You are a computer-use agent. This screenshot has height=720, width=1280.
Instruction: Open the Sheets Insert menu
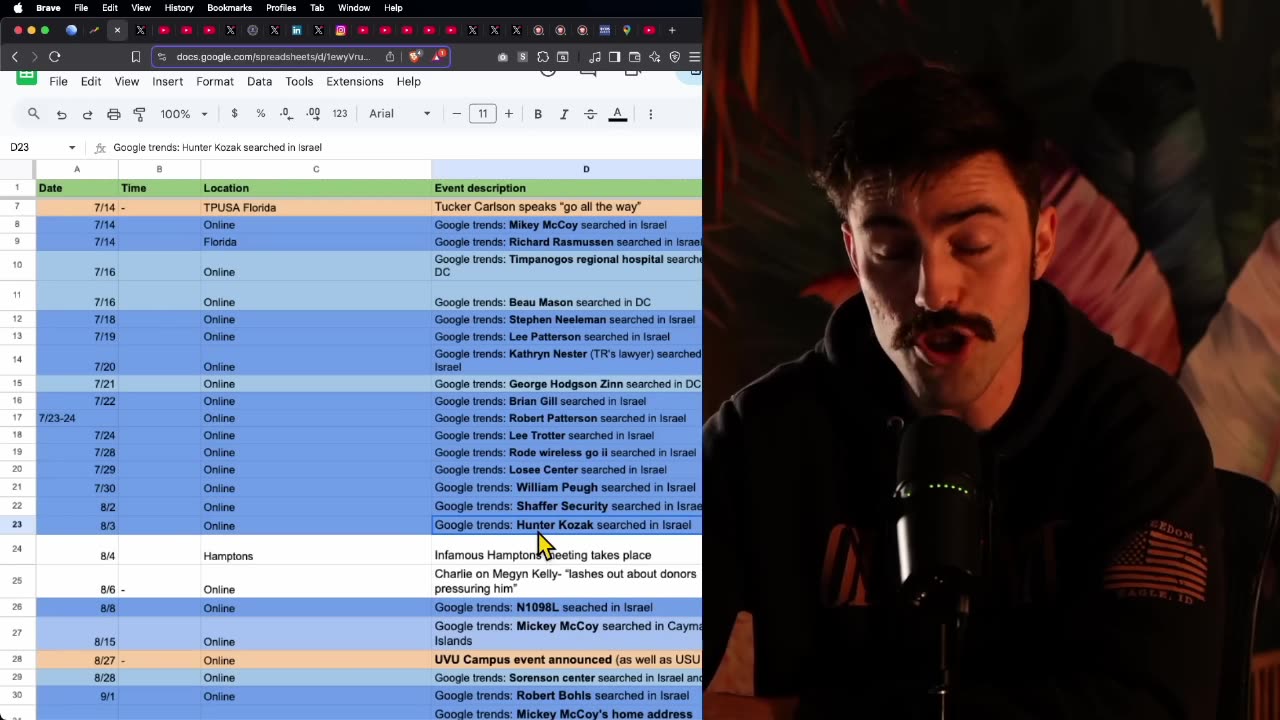[167, 81]
